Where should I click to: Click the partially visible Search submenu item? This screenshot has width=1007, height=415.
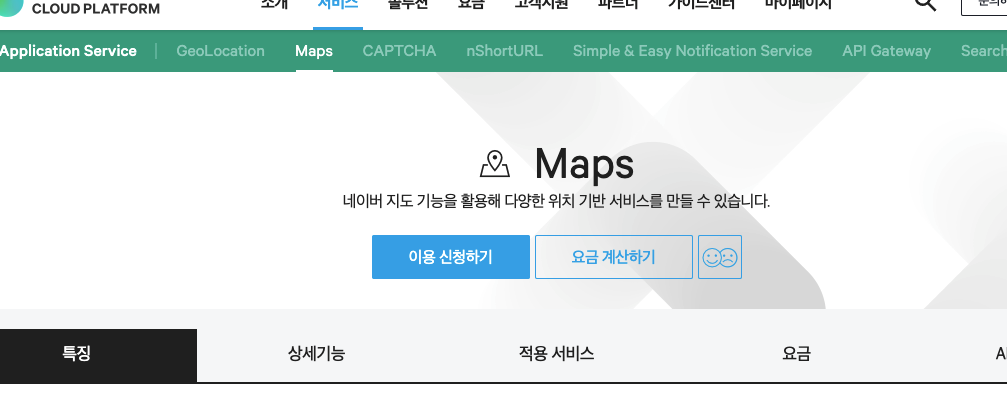pyautogui.click(x=983, y=51)
